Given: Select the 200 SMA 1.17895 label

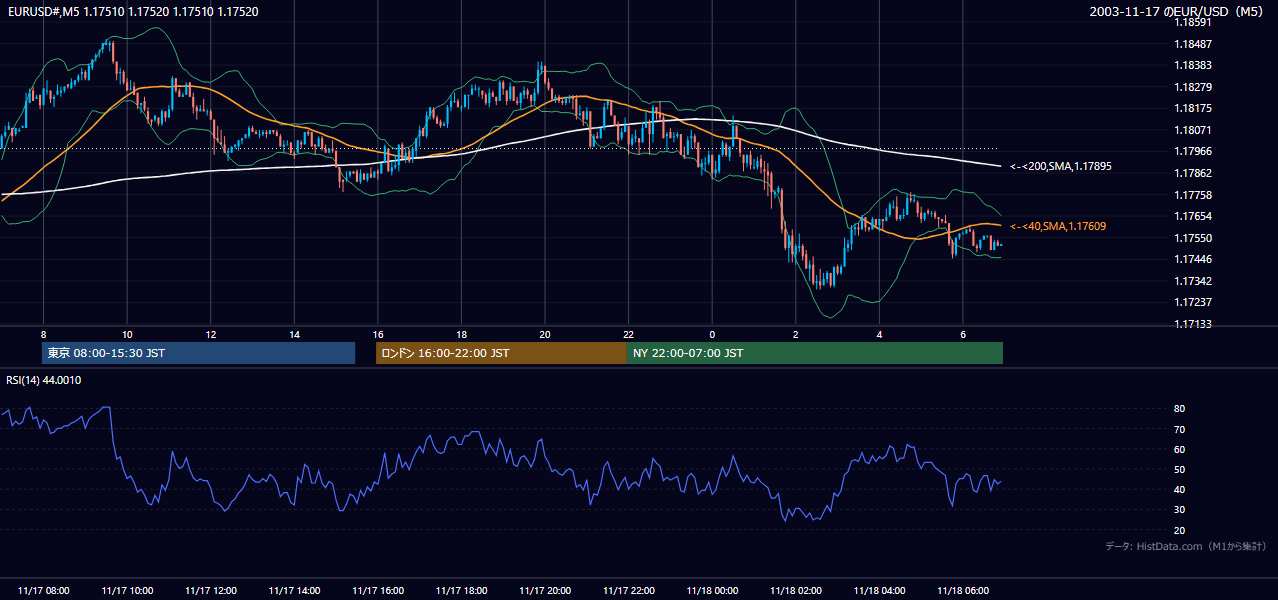Looking at the screenshot, I should pyautogui.click(x=1060, y=166).
